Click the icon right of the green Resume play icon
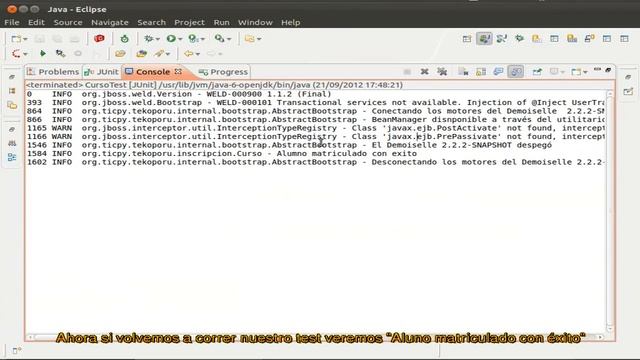Image resolution: width=640 pixels, height=360 pixels. (60, 53)
